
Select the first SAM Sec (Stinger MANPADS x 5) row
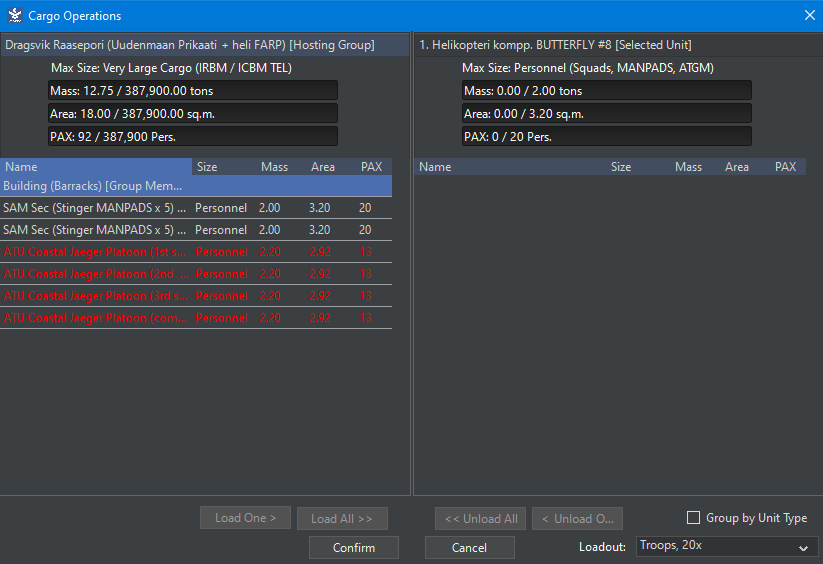point(196,208)
